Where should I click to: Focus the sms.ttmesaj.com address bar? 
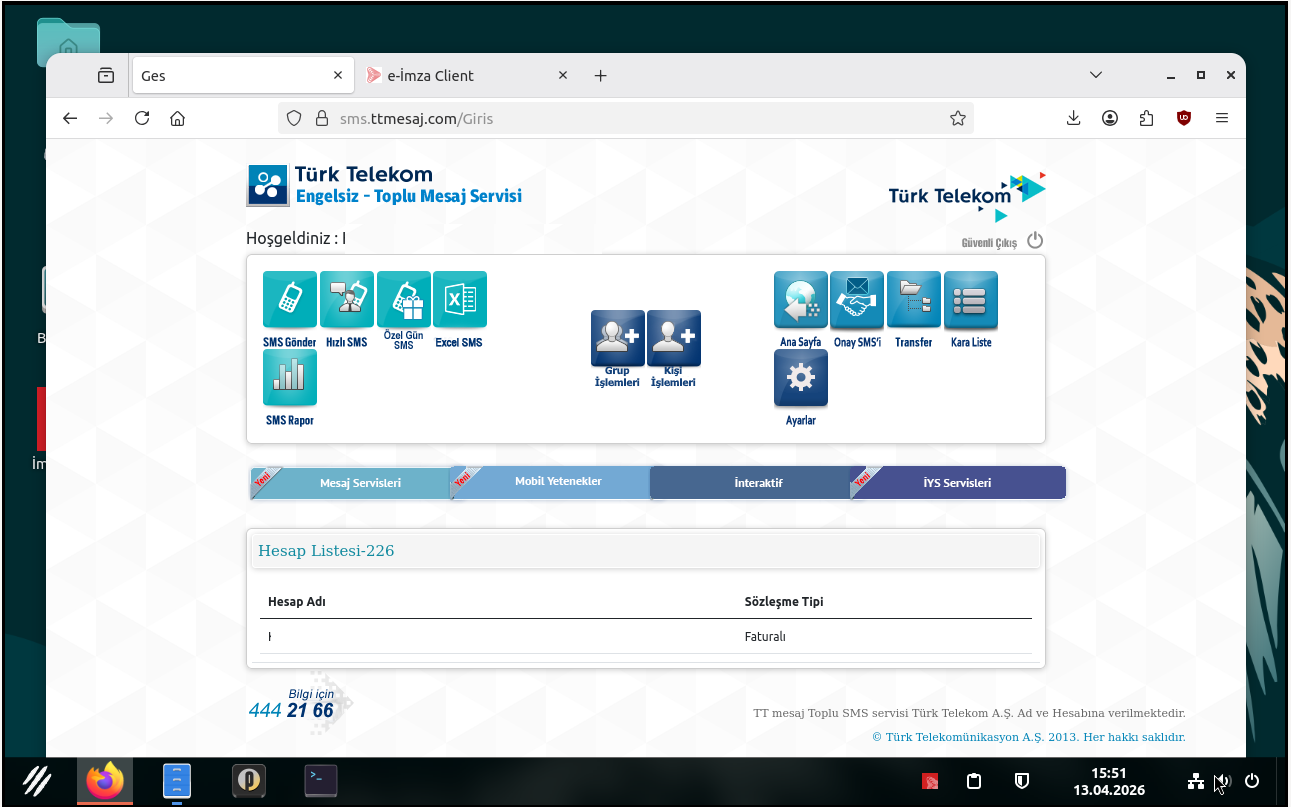(x=625, y=118)
